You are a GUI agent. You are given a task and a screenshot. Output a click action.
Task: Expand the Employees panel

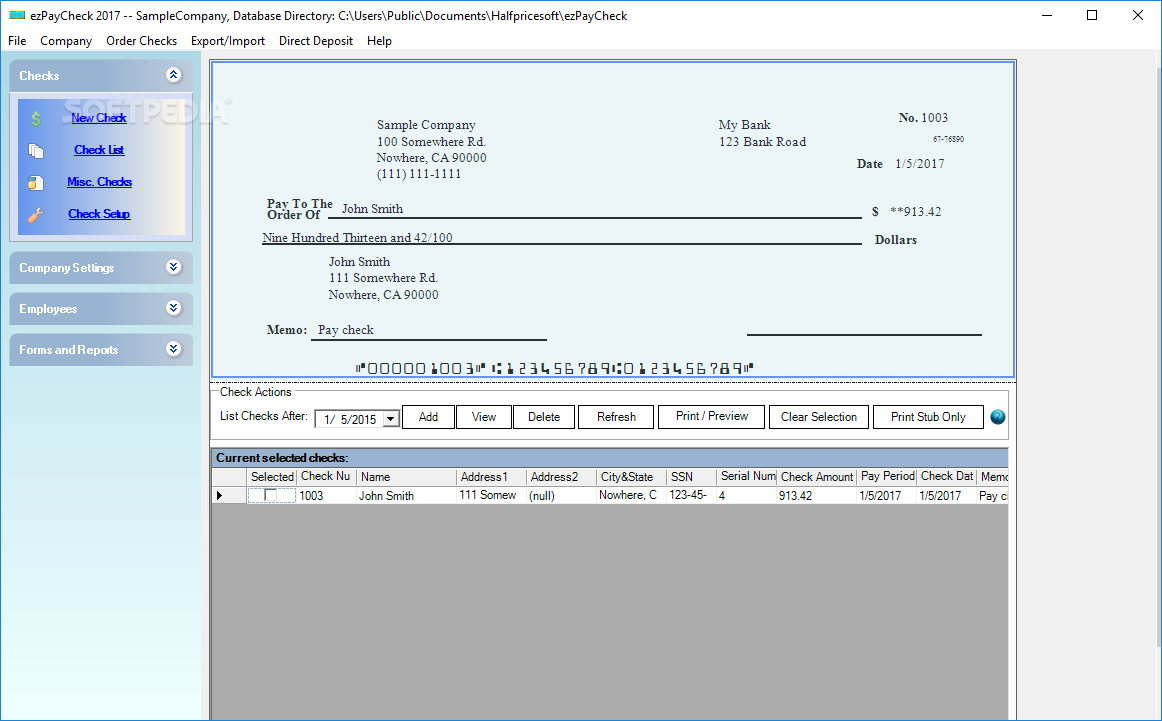coord(173,308)
